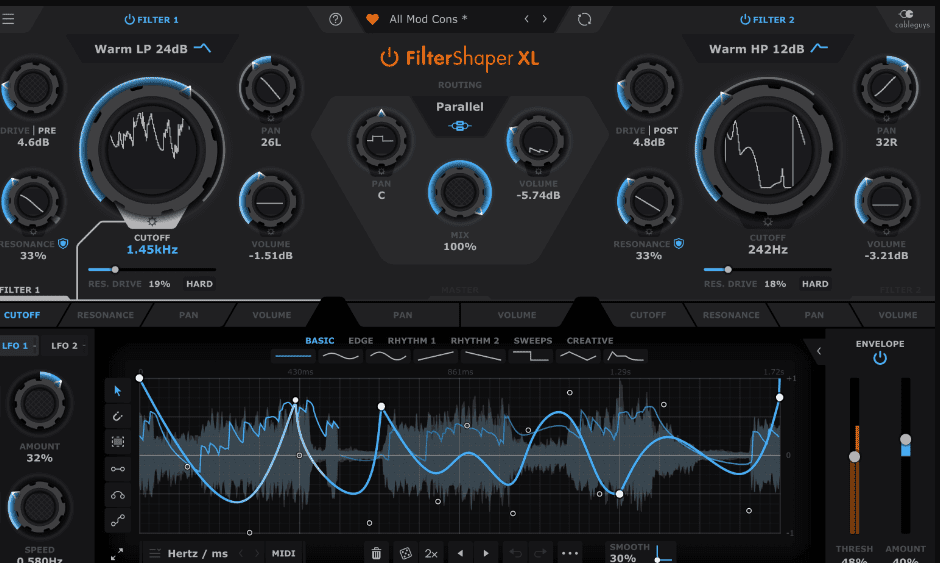Viewport: 940px width, 563px height.
Task: Favorite the preset with heart icon
Action: point(373,19)
